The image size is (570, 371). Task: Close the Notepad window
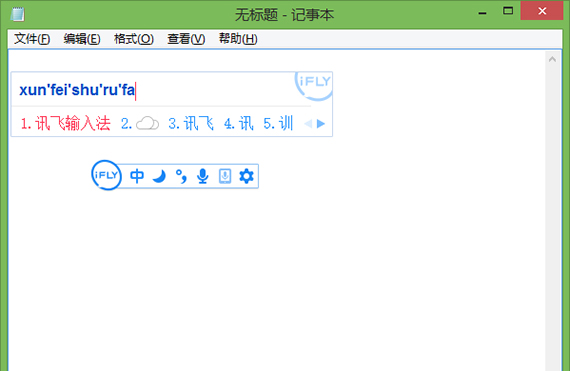click(542, 11)
